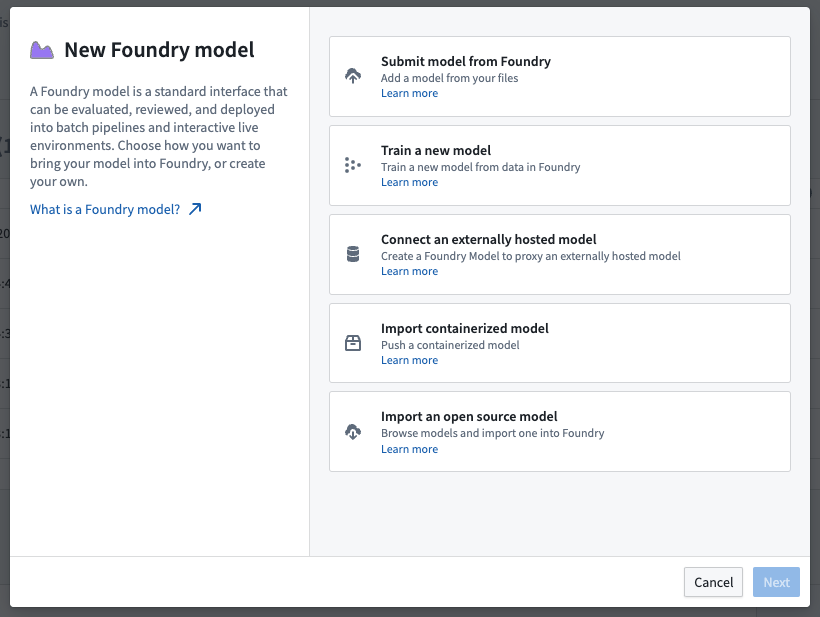This screenshot has width=820, height=617.
Task: Open Learn more under Connect an externally hosted model
Action: coord(409,271)
